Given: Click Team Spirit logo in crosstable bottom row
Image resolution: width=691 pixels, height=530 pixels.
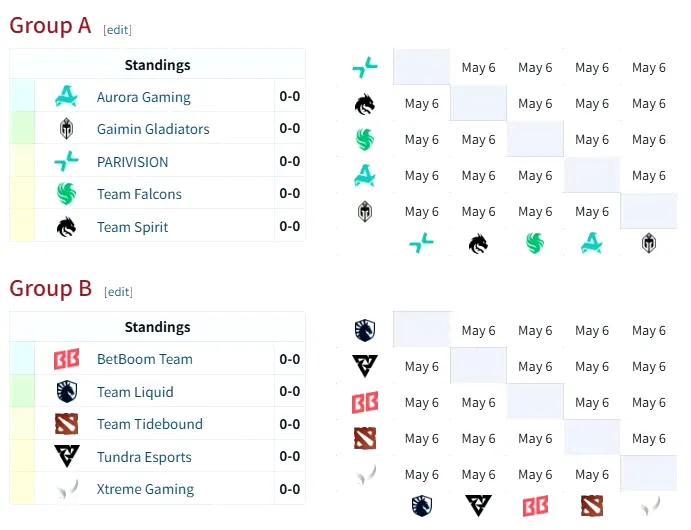Looking at the screenshot, I should point(478,244).
